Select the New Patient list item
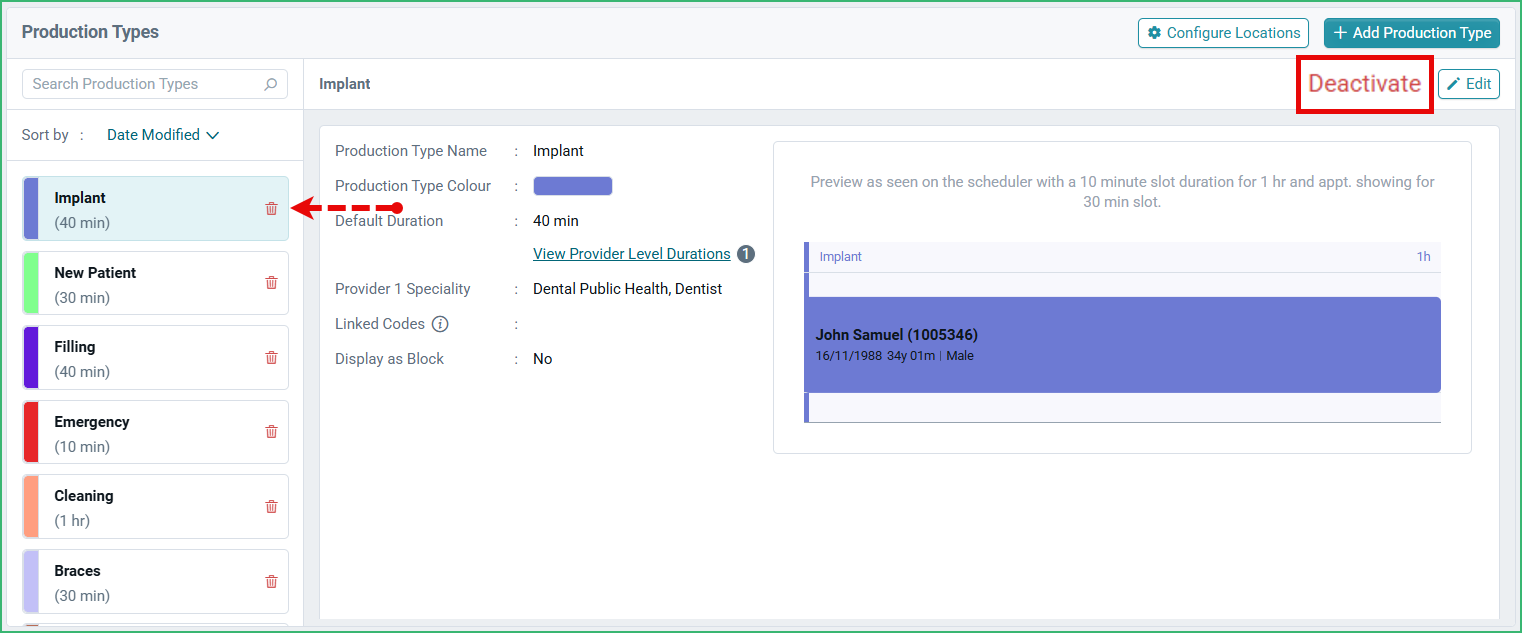This screenshot has width=1522, height=633. 155,283
